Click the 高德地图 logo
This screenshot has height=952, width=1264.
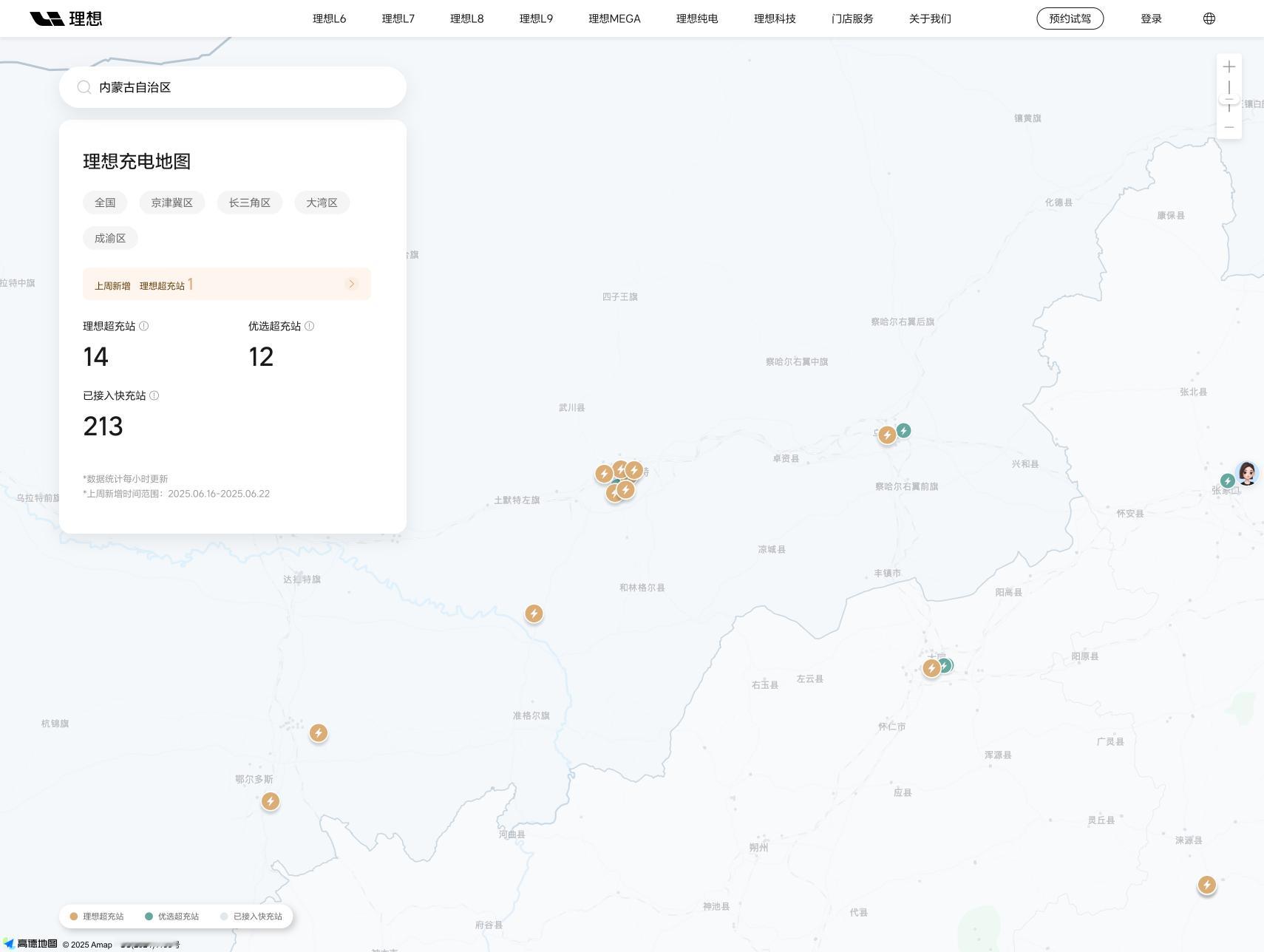pyautogui.click(x=30, y=944)
